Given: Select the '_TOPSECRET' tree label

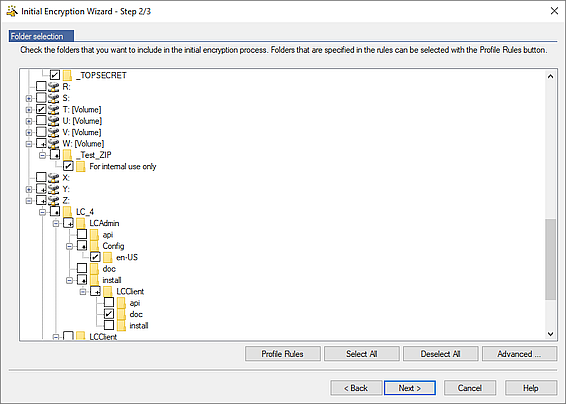Looking at the screenshot, I should [101, 75].
